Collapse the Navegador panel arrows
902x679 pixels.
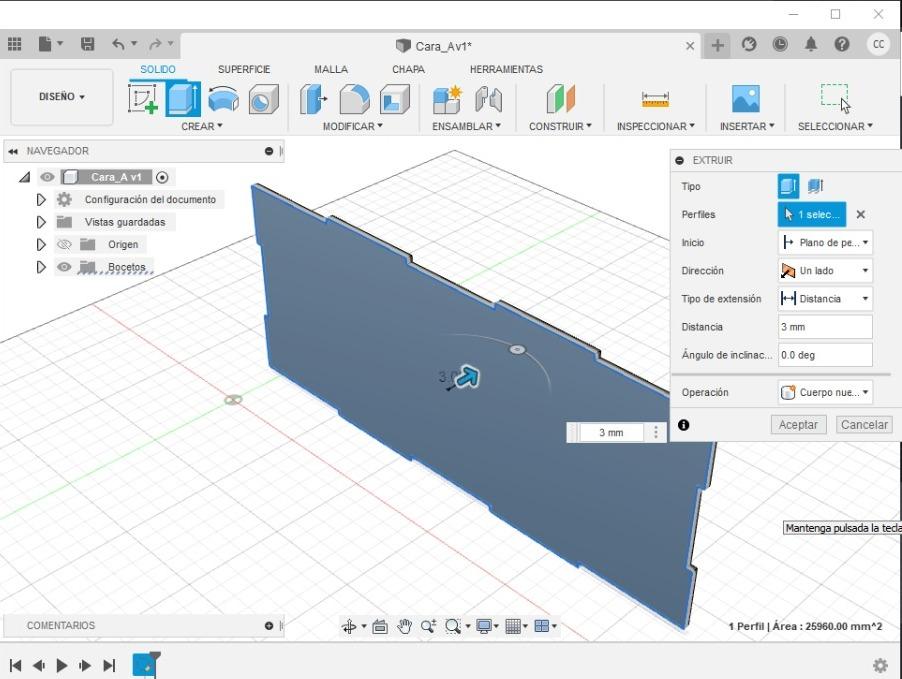(x=13, y=151)
